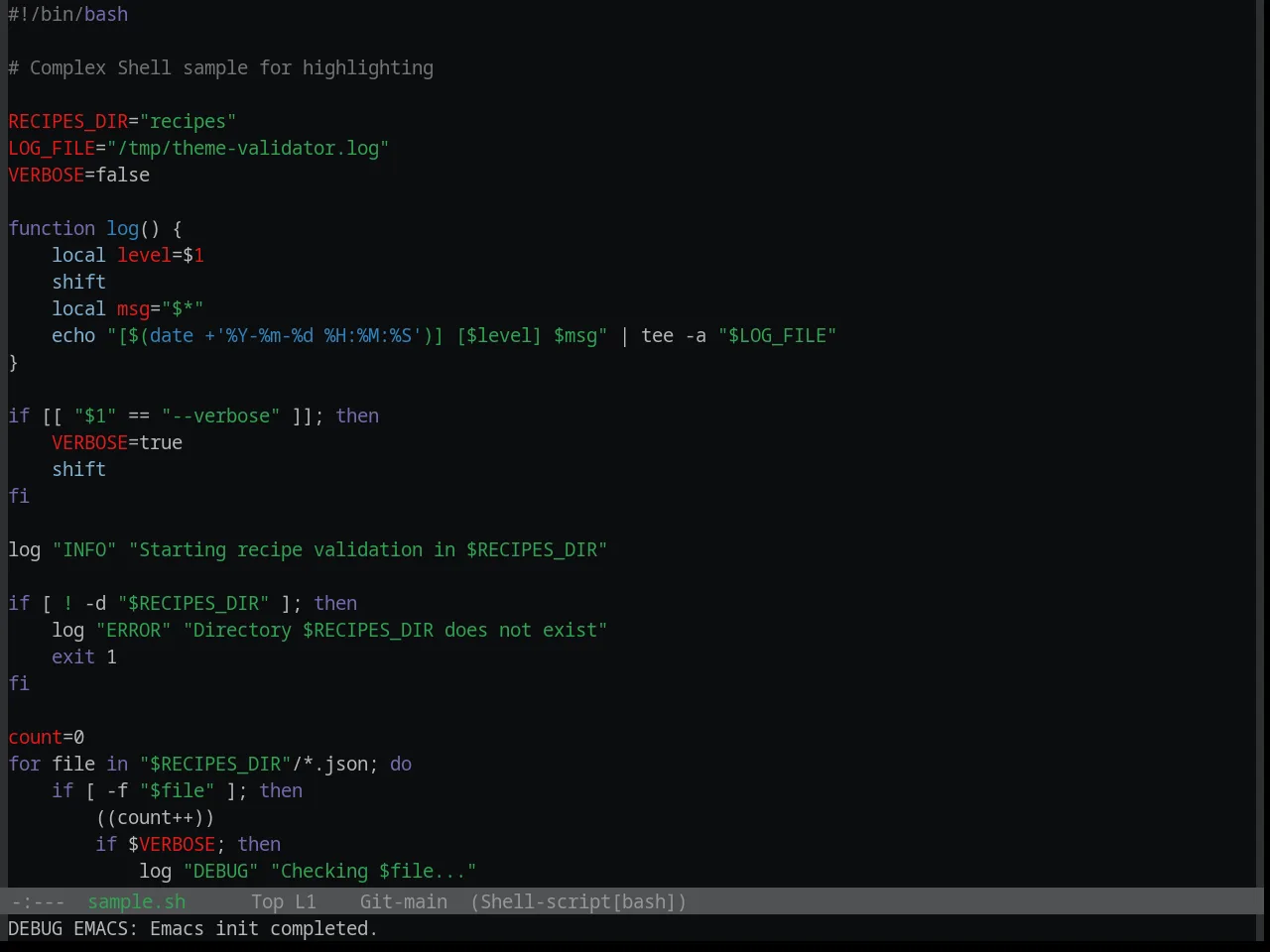Click the "DEBUG" string in log call

tap(221, 871)
